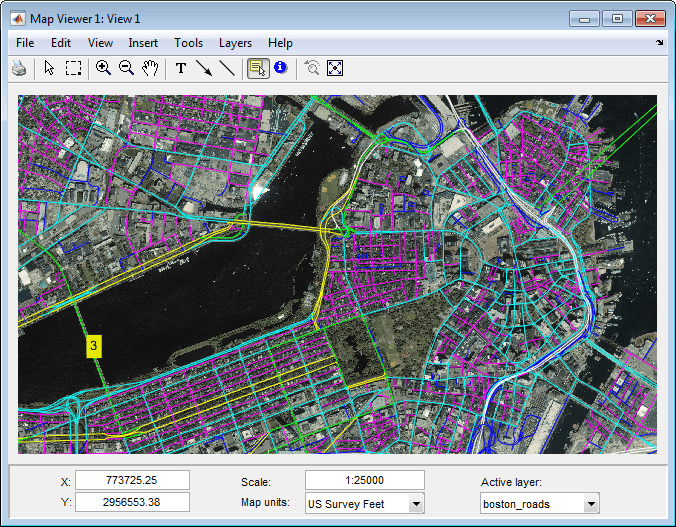
Task: Click the yellow datatip labeled 3
Action: coord(93,346)
